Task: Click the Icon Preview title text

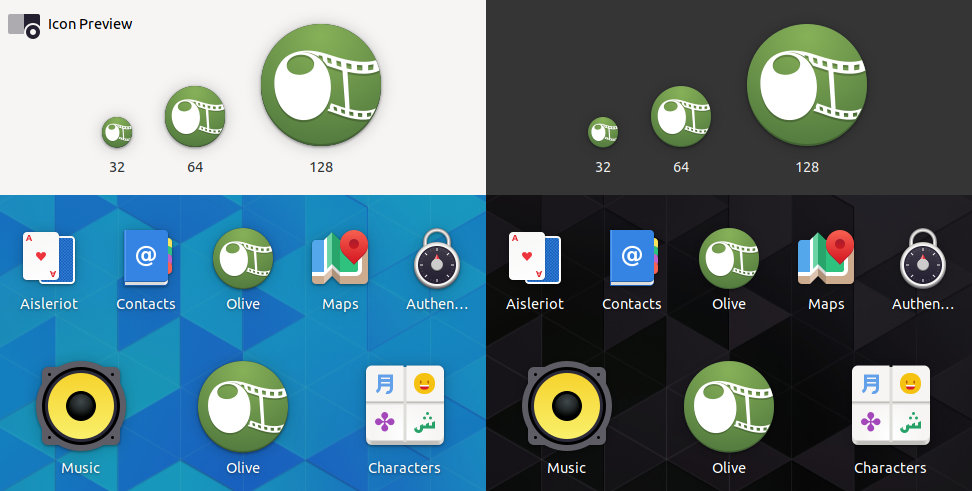Action: 90,24
